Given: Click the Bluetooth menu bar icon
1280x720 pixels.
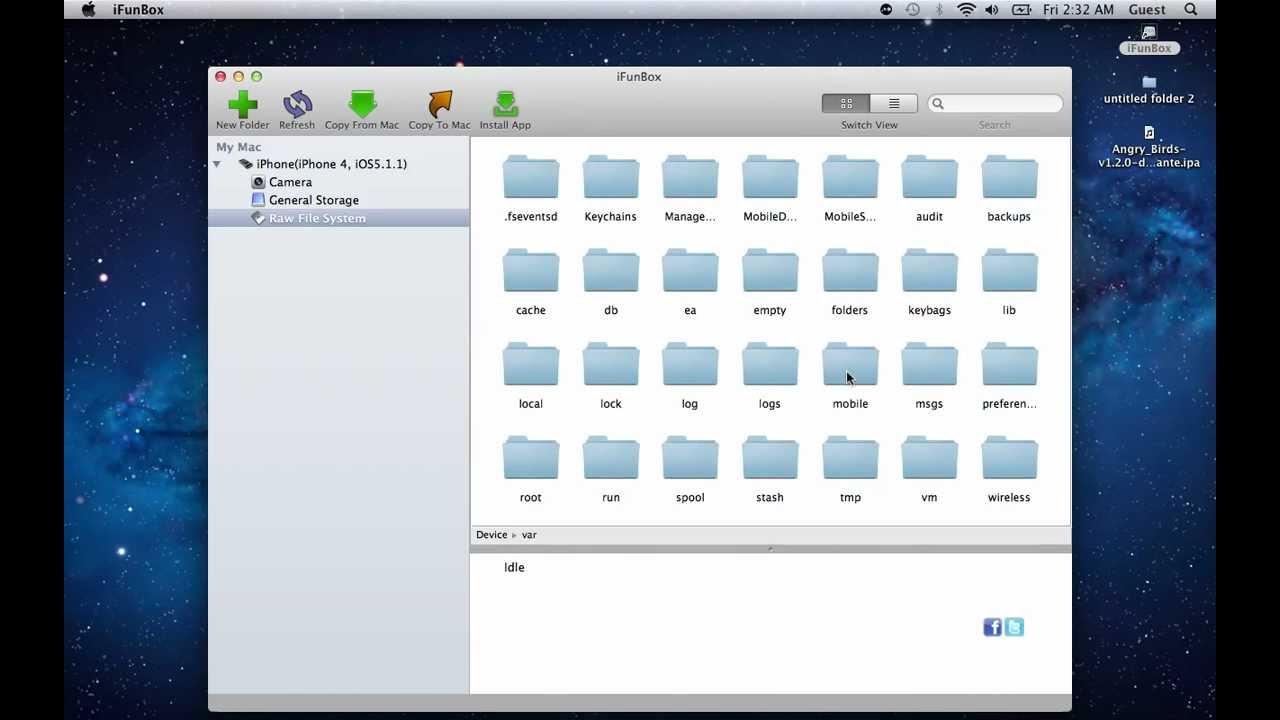Looking at the screenshot, I should [x=939, y=9].
